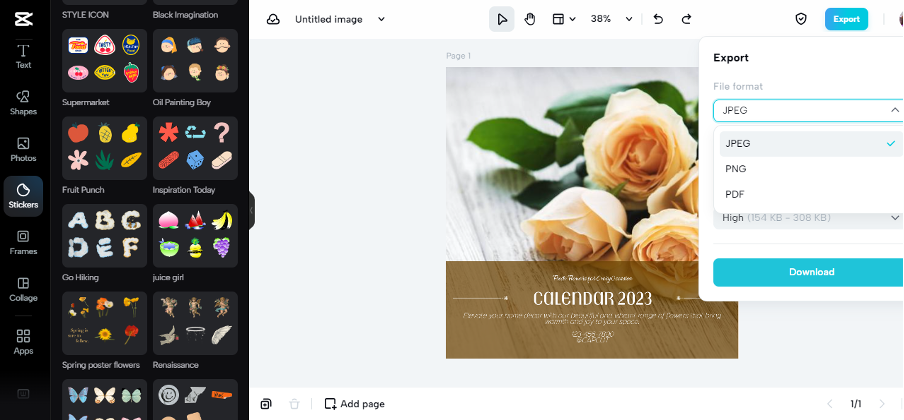The image size is (904, 420).
Task: Open the Frames panel
Action: click(x=23, y=242)
